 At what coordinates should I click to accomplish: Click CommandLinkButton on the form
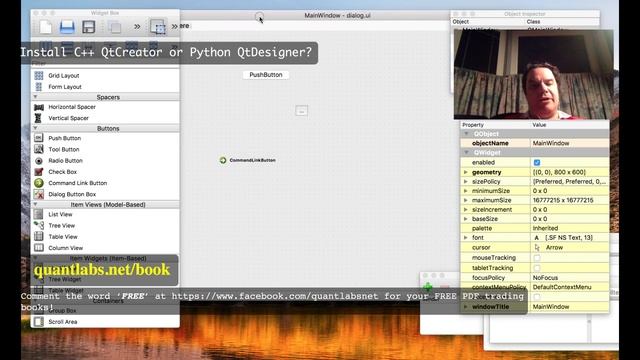point(248,160)
